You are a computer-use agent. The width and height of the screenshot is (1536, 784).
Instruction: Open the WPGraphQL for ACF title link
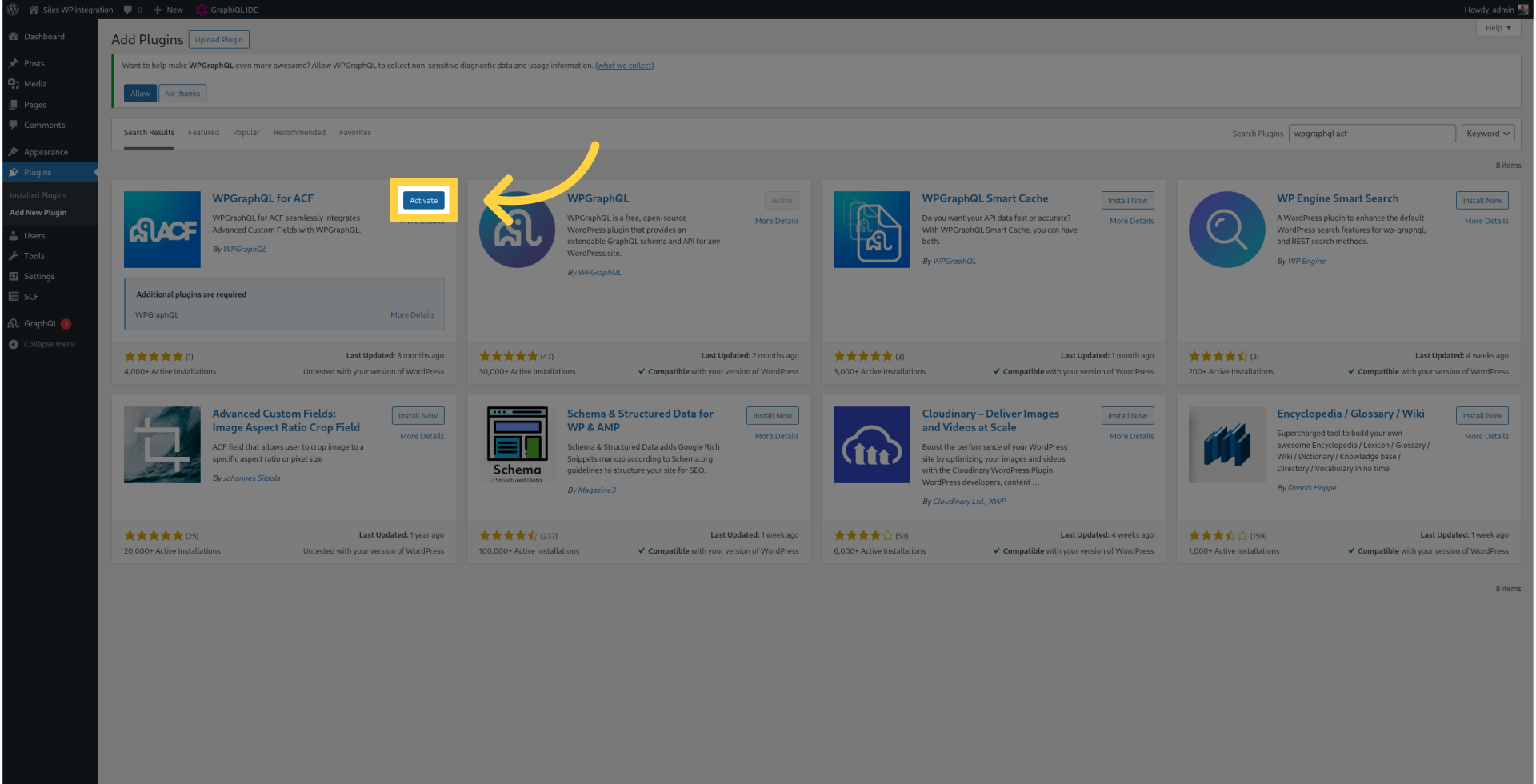point(263,198)
